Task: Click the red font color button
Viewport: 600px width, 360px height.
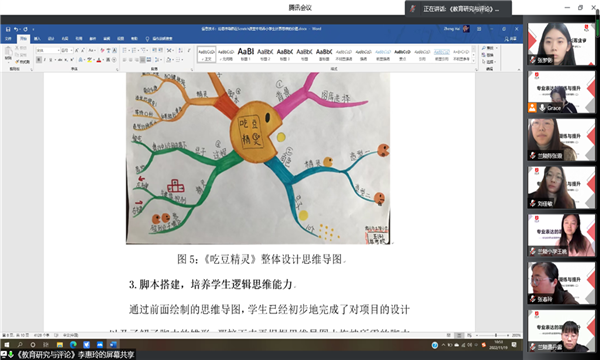Action: click(x=99, y=60)
